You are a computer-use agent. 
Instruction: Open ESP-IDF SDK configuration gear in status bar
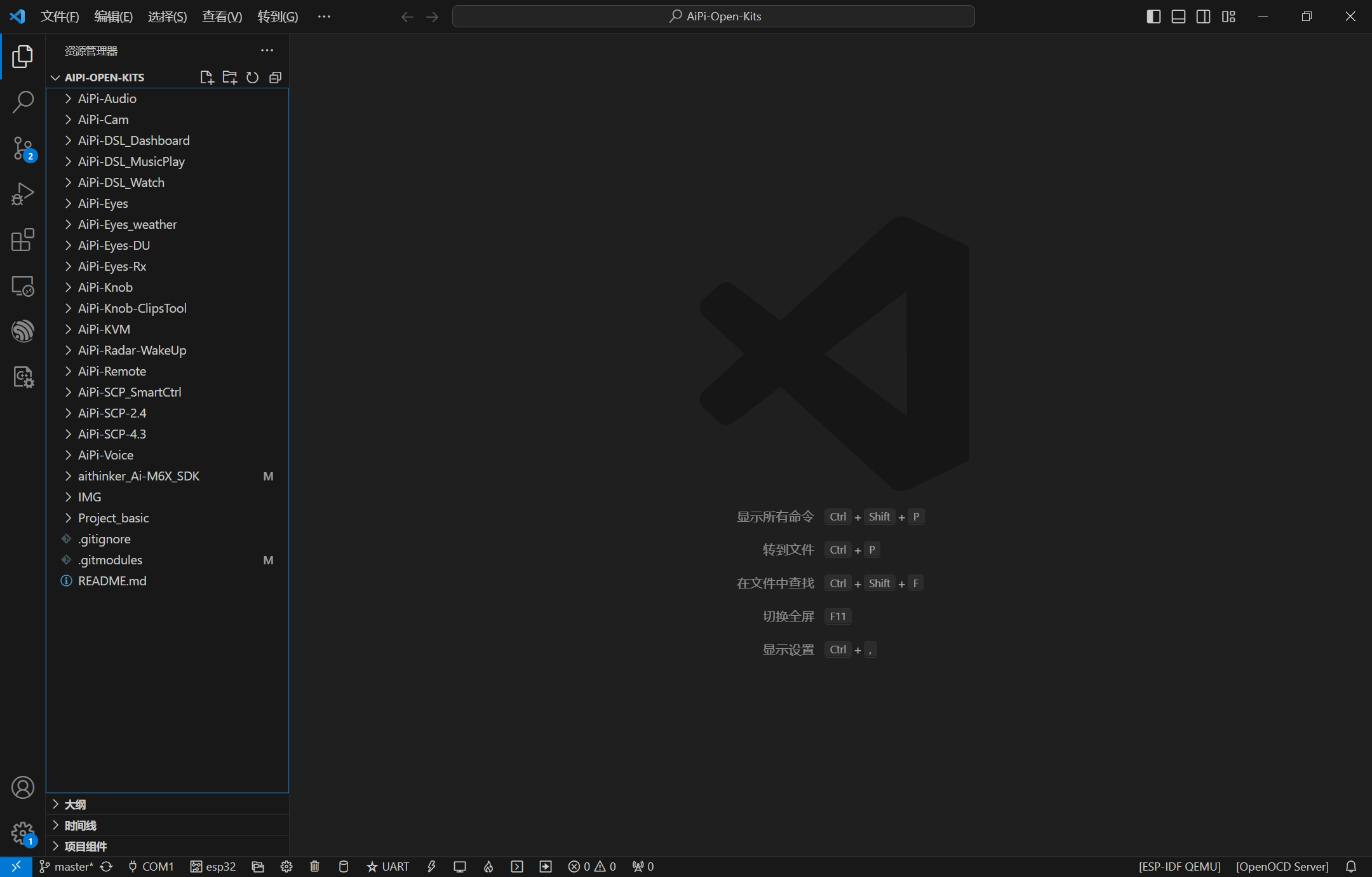coord(286,867)
